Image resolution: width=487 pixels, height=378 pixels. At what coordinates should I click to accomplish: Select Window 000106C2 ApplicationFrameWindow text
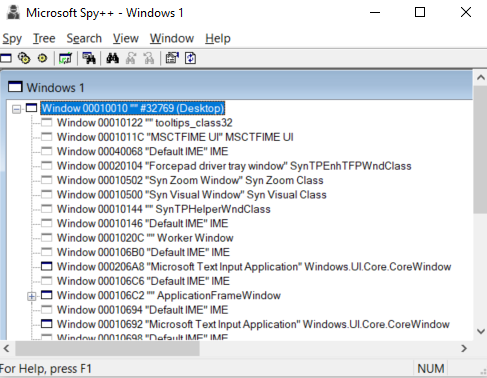[169, 295]
